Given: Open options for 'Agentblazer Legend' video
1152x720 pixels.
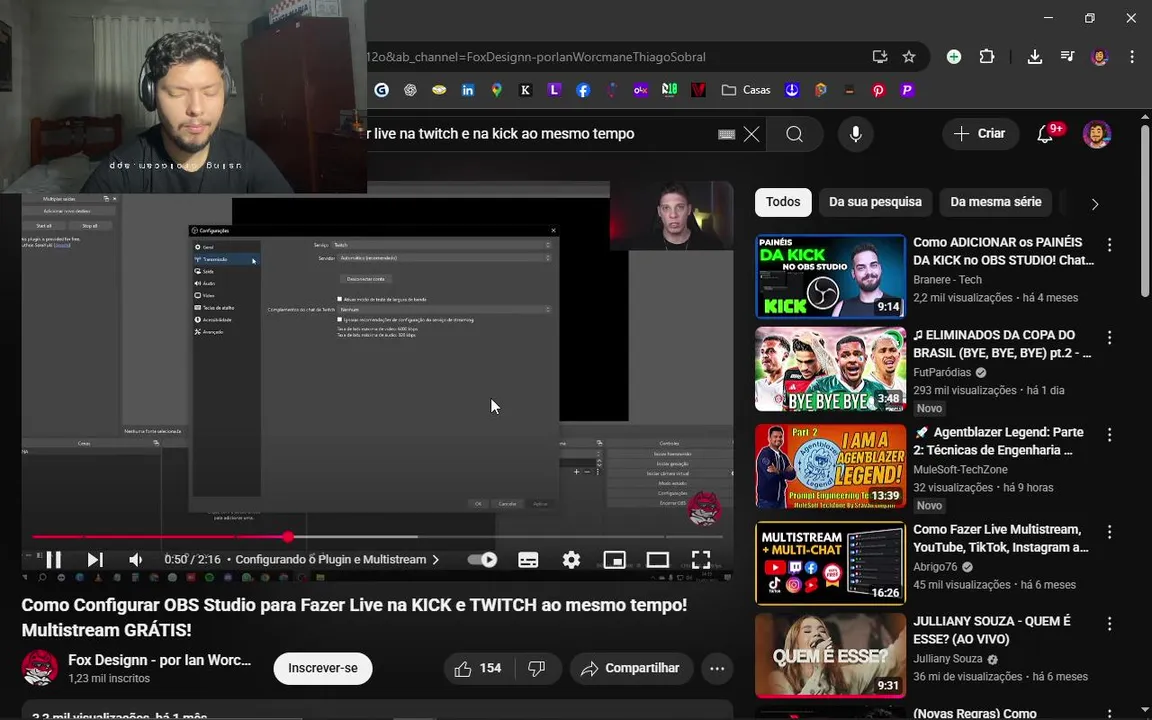Looking at the screenshot, I should [x=1109, y=435].
